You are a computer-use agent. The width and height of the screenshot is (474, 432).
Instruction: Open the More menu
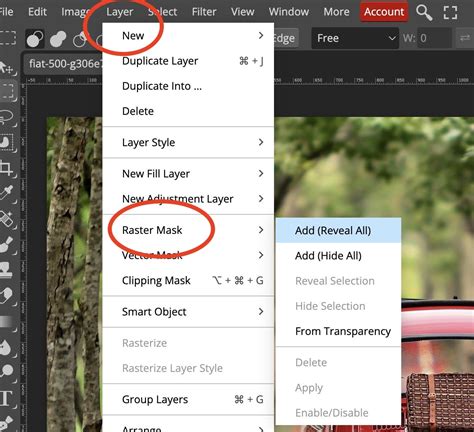tap(336, 12)
